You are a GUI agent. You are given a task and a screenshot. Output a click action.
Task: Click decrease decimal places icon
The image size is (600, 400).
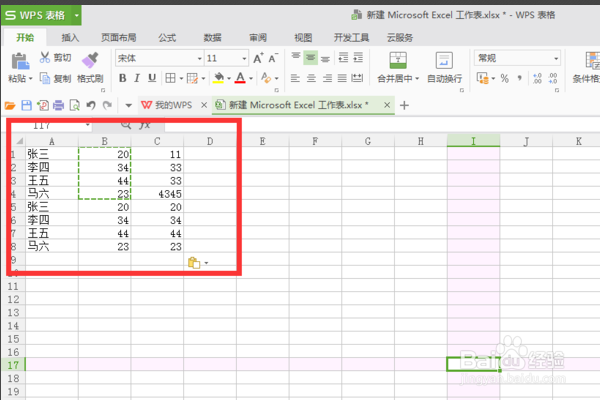(553, 78)
